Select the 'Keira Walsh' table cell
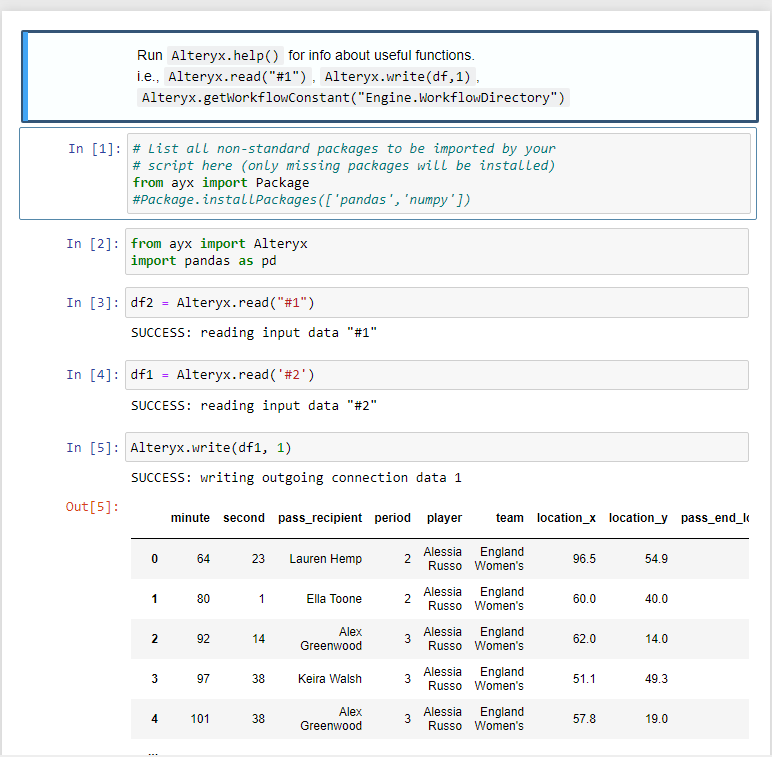772x757 pixels. pyautogui.click(x=330, y=679)
